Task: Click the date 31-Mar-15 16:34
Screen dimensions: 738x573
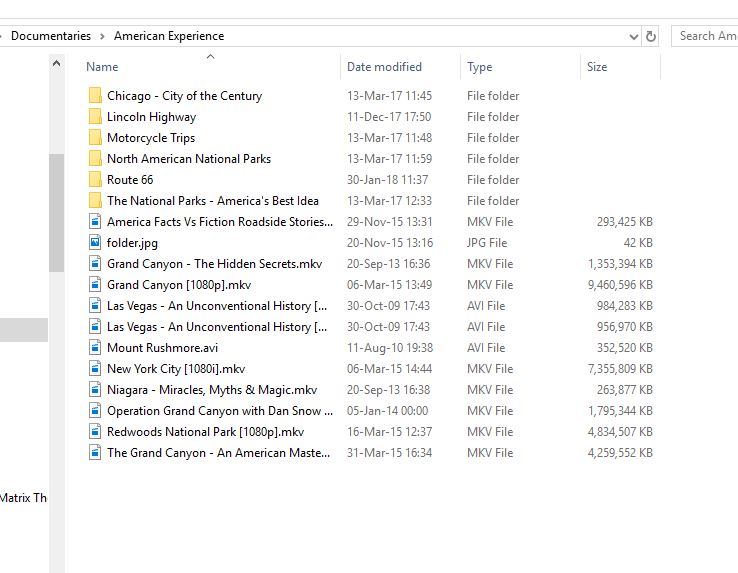Action: tap(389, 452)
